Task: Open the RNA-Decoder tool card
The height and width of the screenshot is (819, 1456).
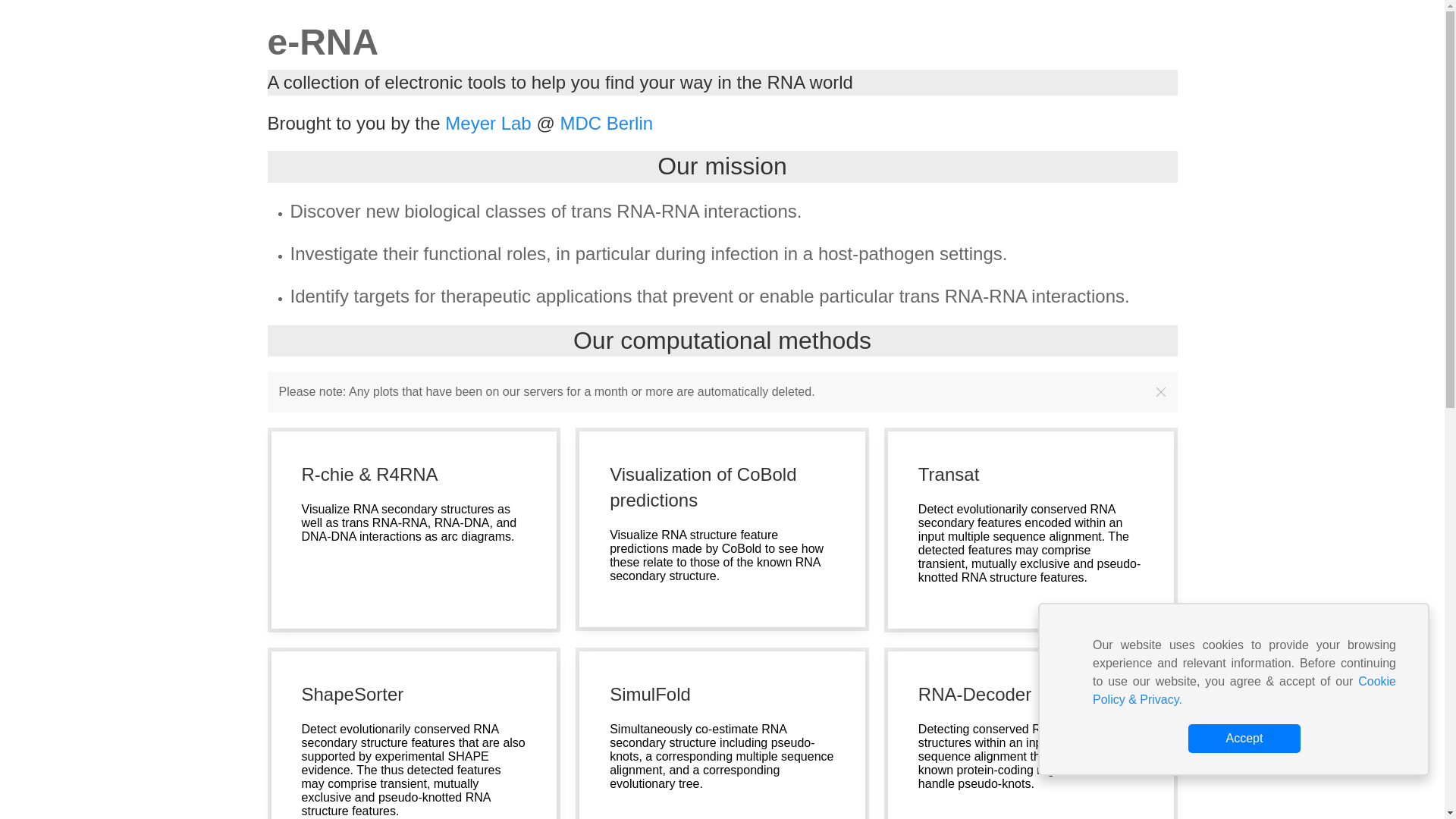Action: [974, 694]
